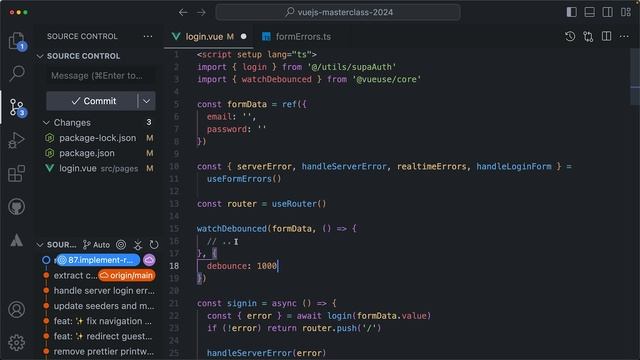
Task: Open the Extensions view
Action: pos(16,173)
